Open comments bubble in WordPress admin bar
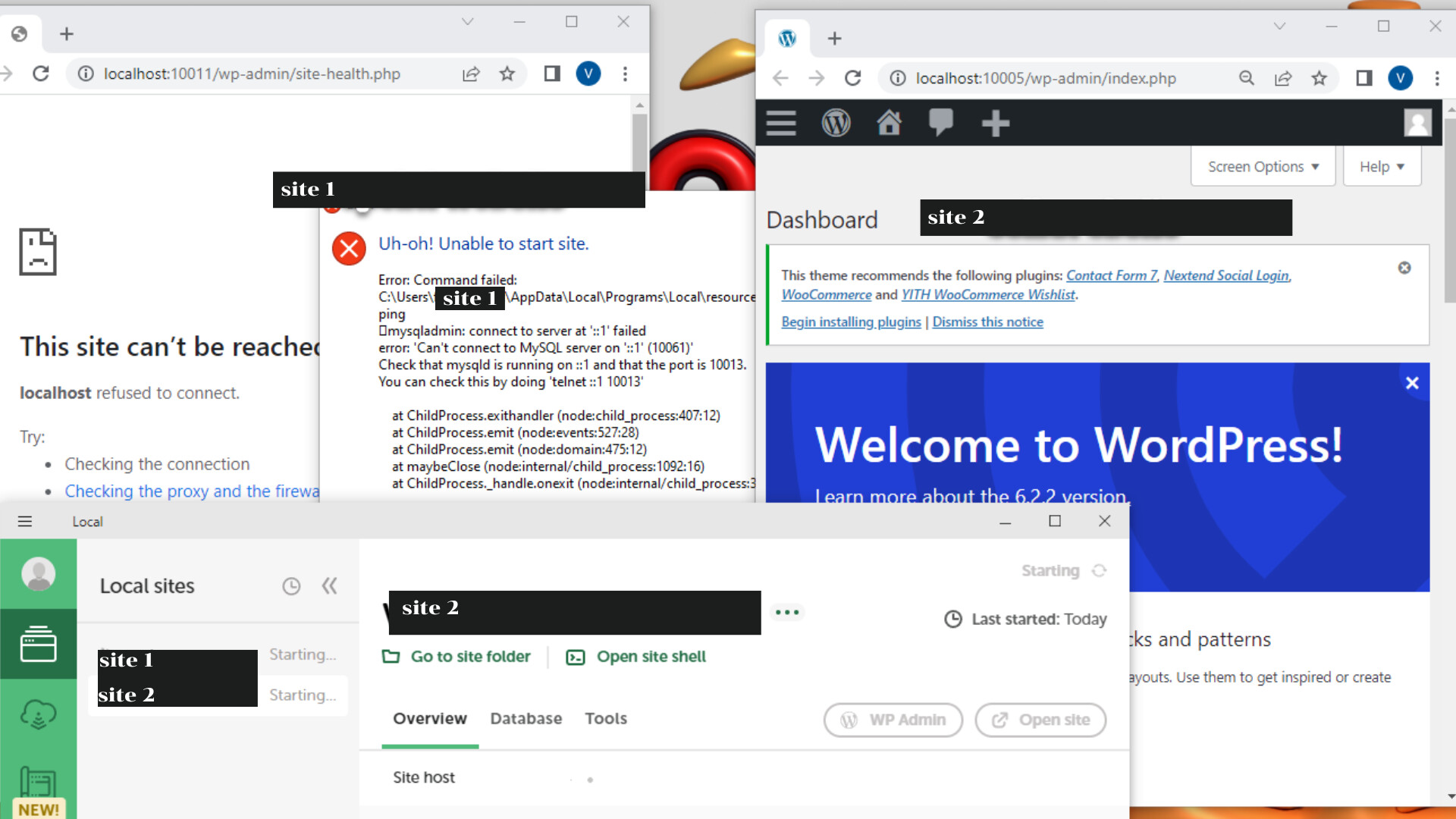 pos(941,122)
